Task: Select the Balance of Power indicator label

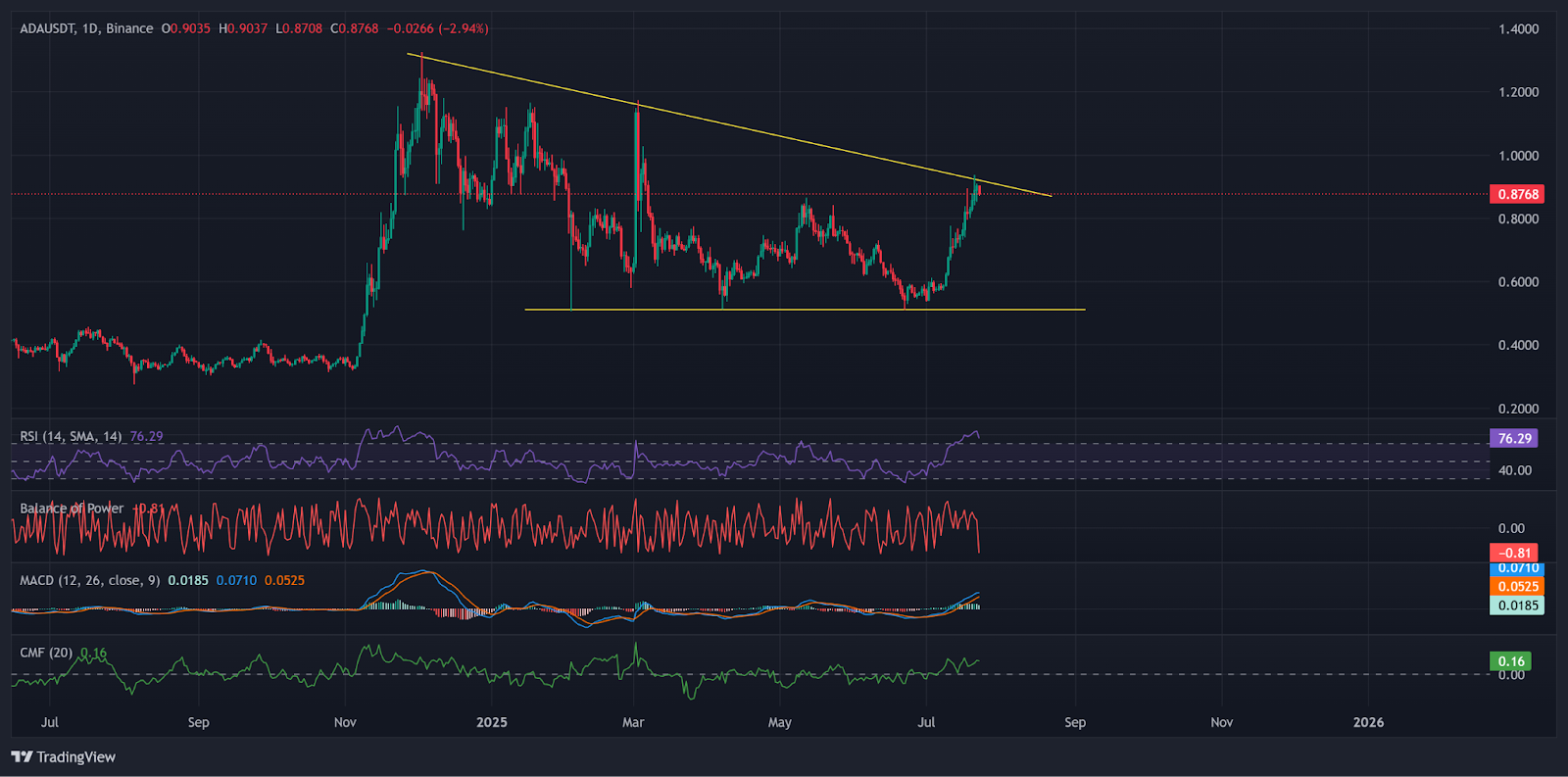Action: click(72, 508)
